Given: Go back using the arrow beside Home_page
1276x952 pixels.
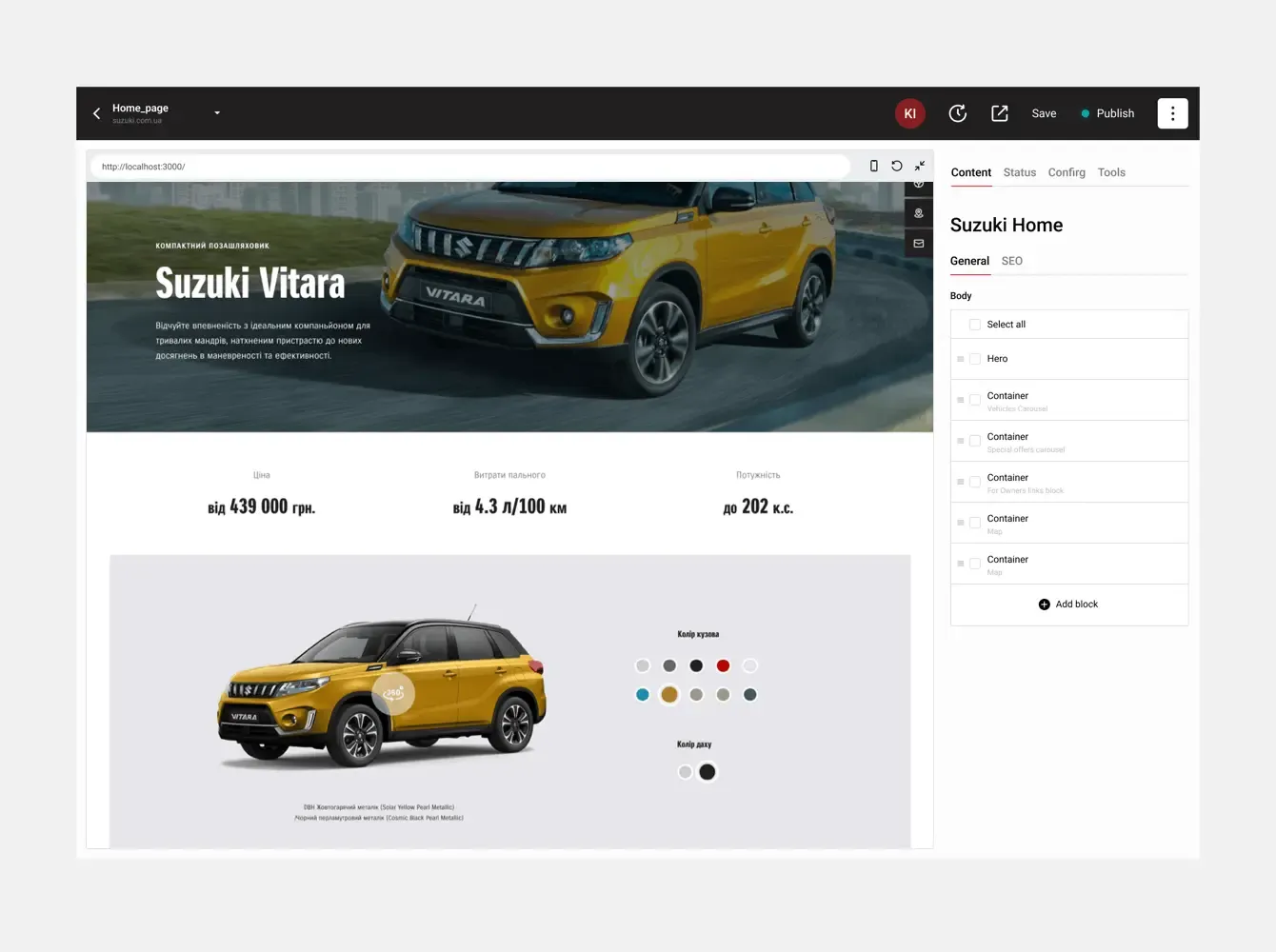Looking at the screenshot, I should 96,113.
